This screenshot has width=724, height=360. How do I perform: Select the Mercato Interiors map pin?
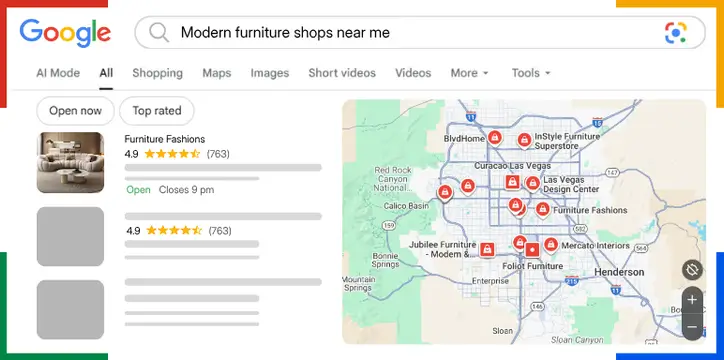coord(551,245)
